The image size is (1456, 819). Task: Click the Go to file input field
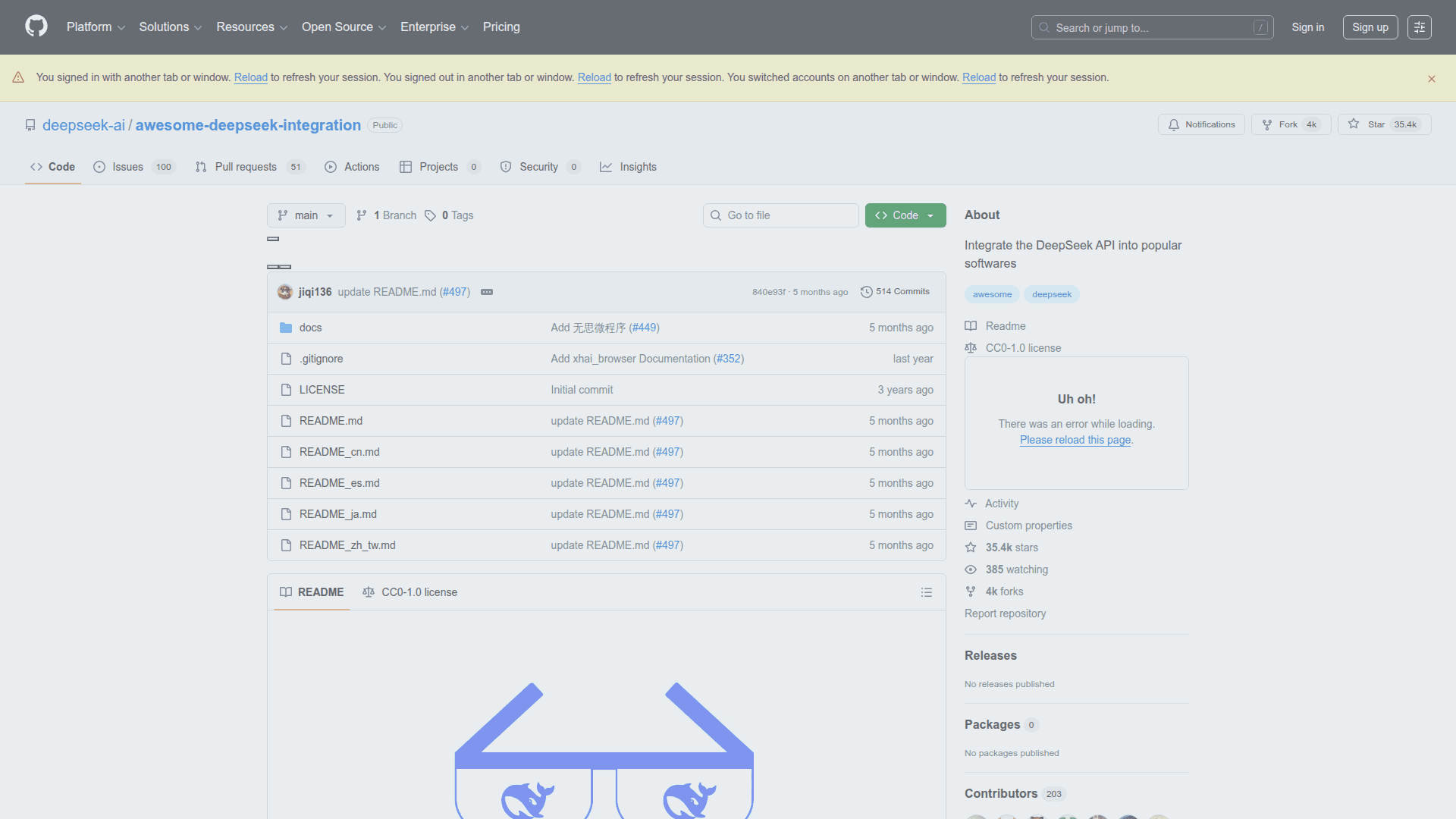(x=780, y=215)
